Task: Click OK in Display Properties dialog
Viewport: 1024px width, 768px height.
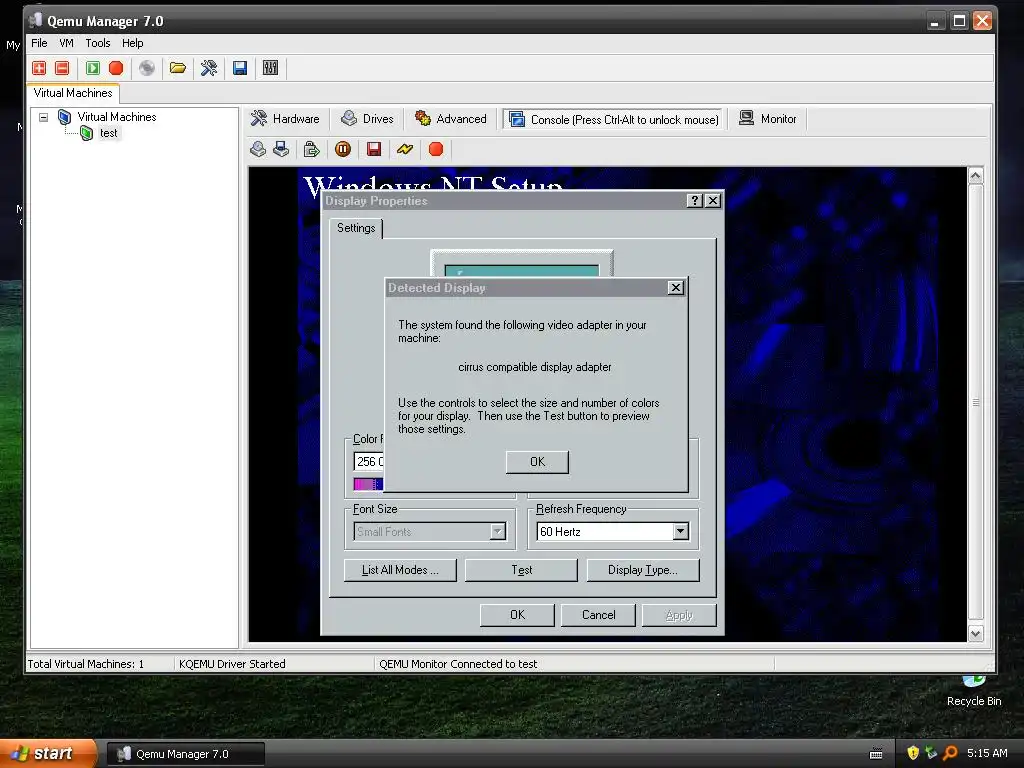Action: point(517,615)
